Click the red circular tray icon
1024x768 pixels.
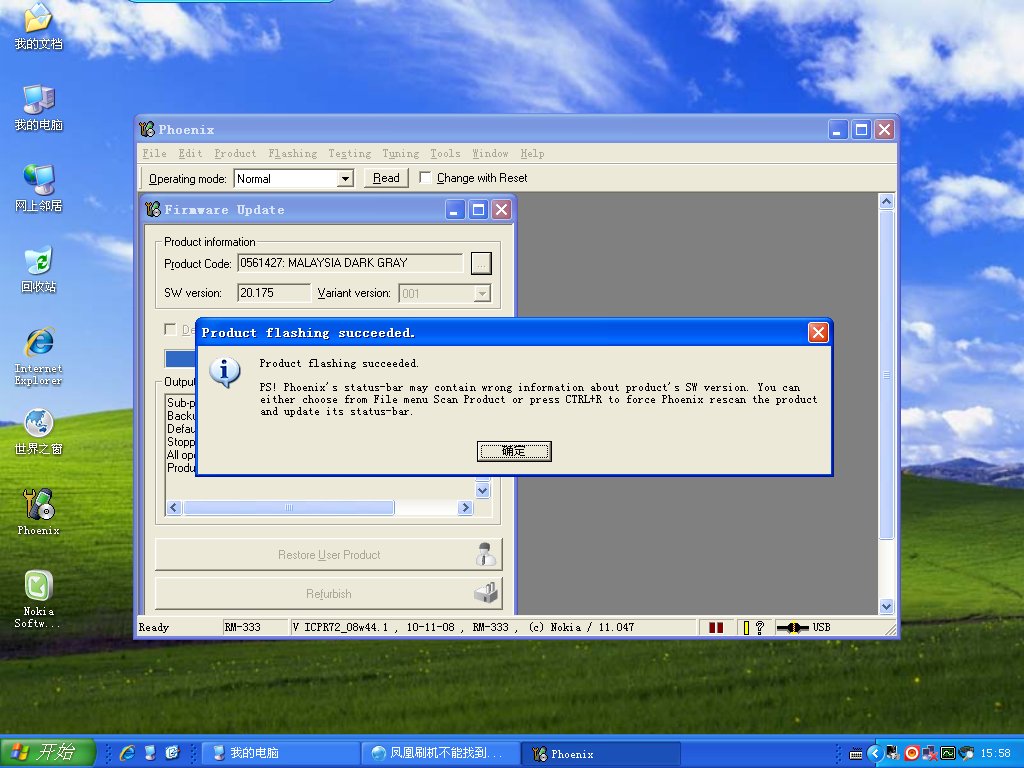click(x=912, y=754)
